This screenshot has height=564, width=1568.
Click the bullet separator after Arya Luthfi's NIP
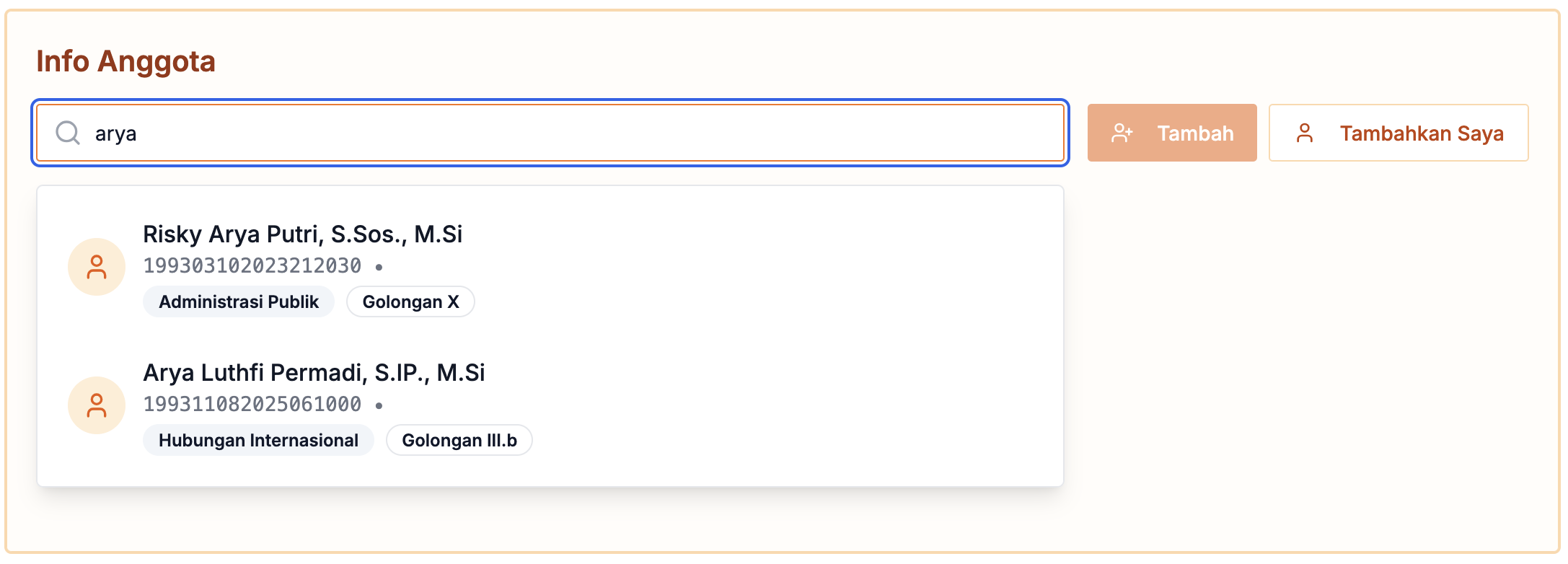(x=380, y=405)
